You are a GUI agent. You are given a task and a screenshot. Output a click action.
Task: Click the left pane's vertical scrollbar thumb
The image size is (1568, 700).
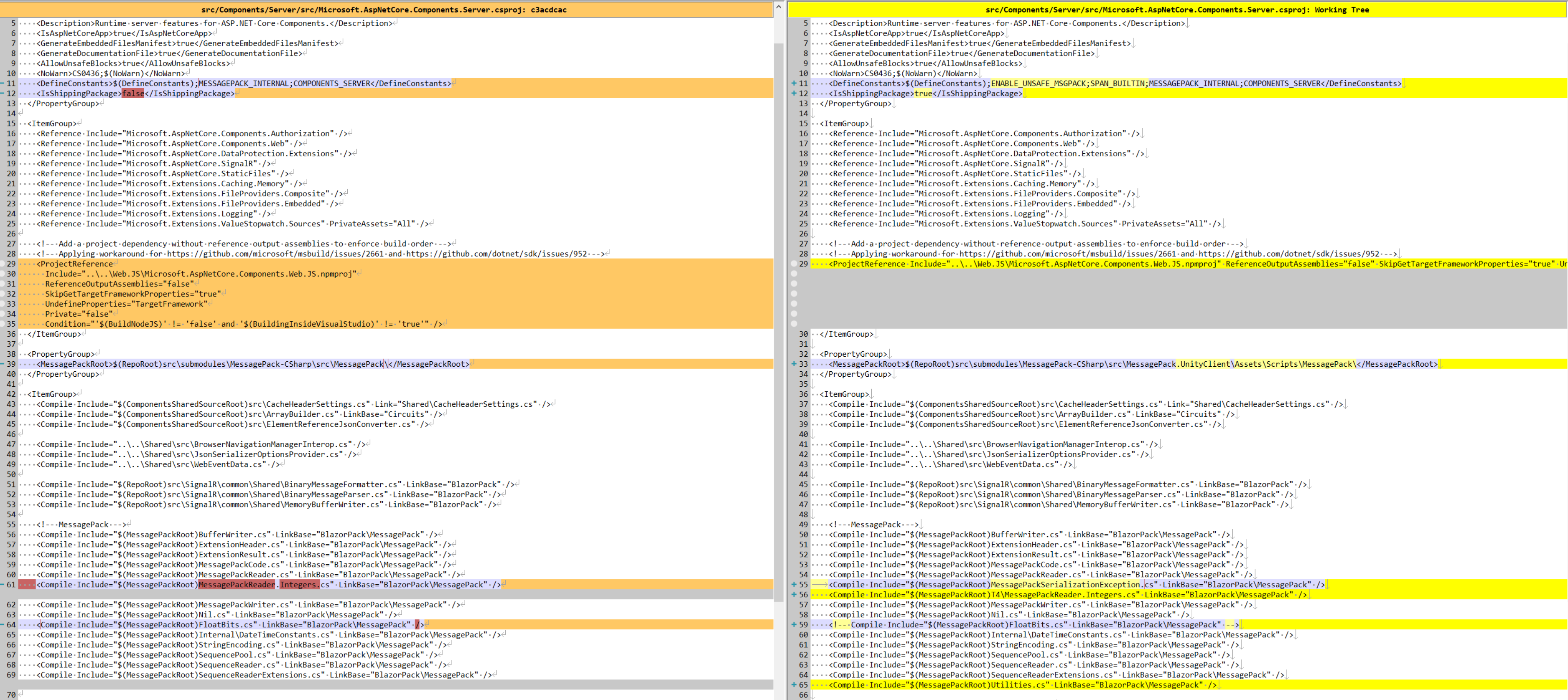[779, 322]
